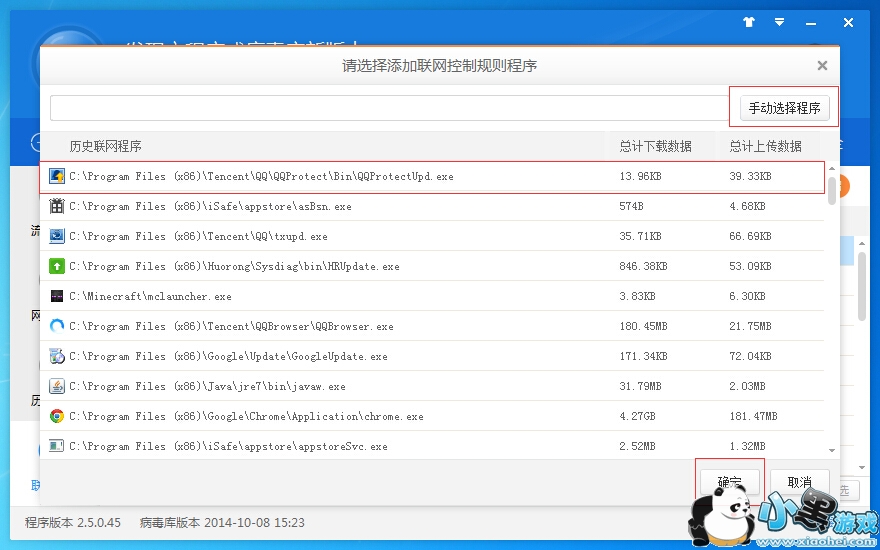Click the asBsn.exe program icon
Image resolution: width=880 pixels, height=550 pixels.
(x=57, y=206)
